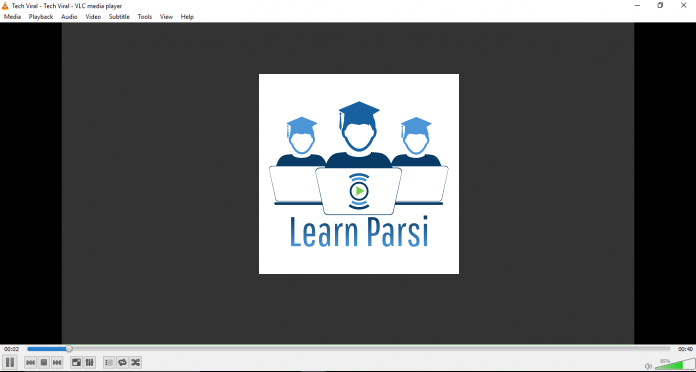Pause playback with the pause button
The height and width of the screenshot is (372, 696).
pyautogui.click(x=9, y=362)
